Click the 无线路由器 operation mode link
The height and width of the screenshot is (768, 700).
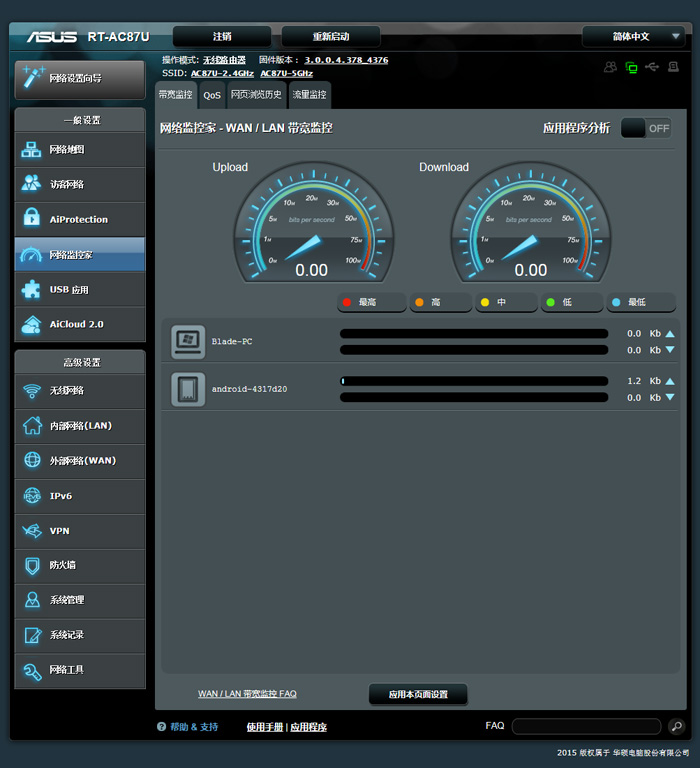224,60
